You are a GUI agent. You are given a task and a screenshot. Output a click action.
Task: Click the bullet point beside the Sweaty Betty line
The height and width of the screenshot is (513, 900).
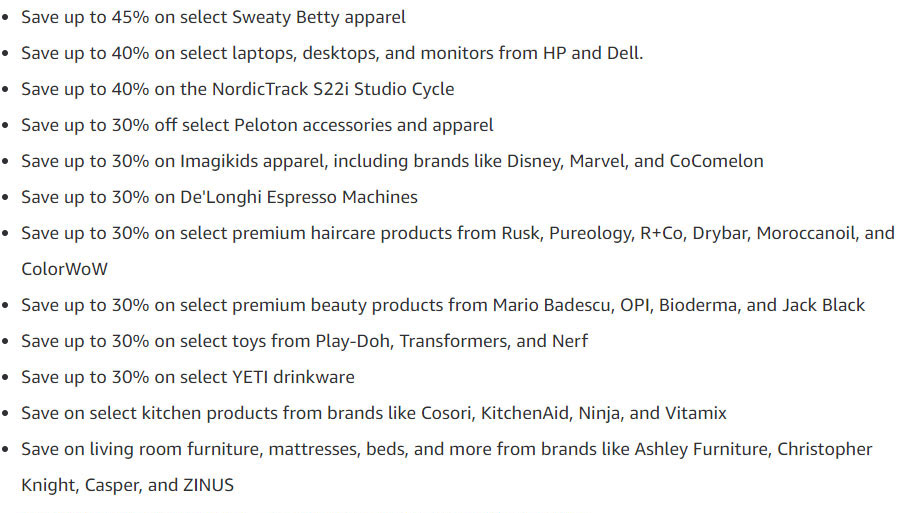[6, 18]
